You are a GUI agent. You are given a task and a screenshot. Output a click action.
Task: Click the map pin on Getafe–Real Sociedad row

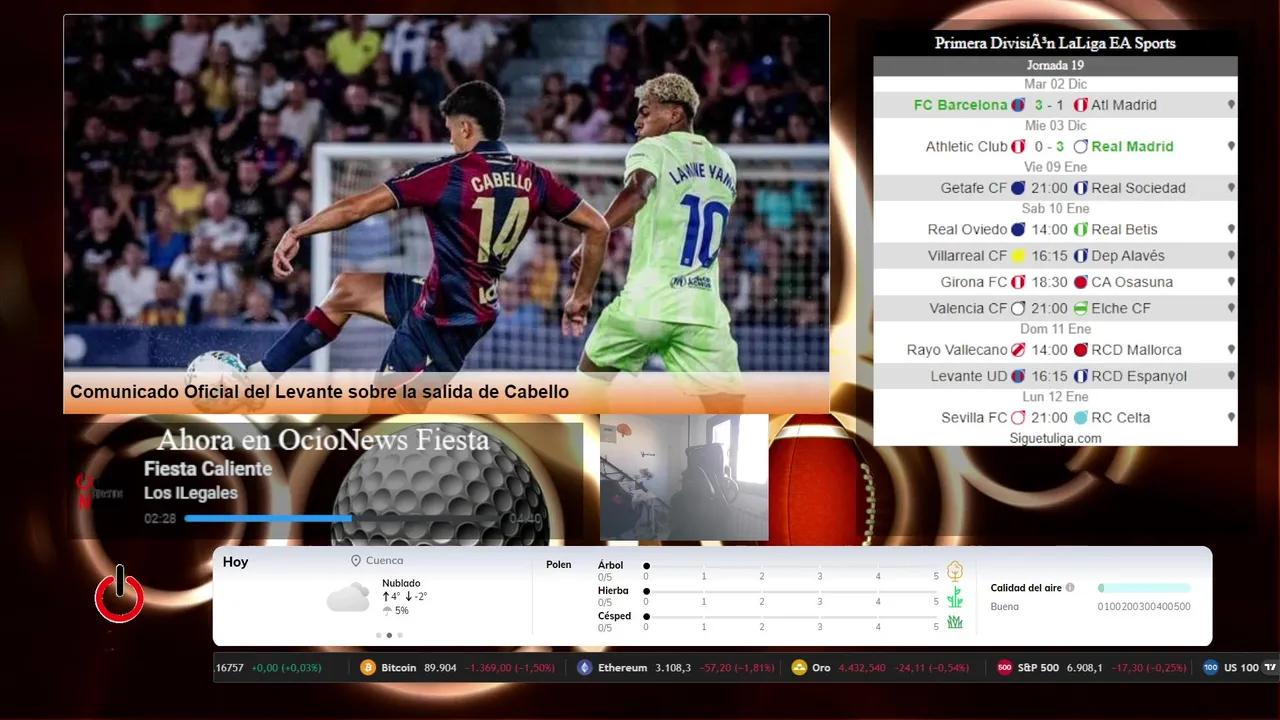click(1231, 188)
